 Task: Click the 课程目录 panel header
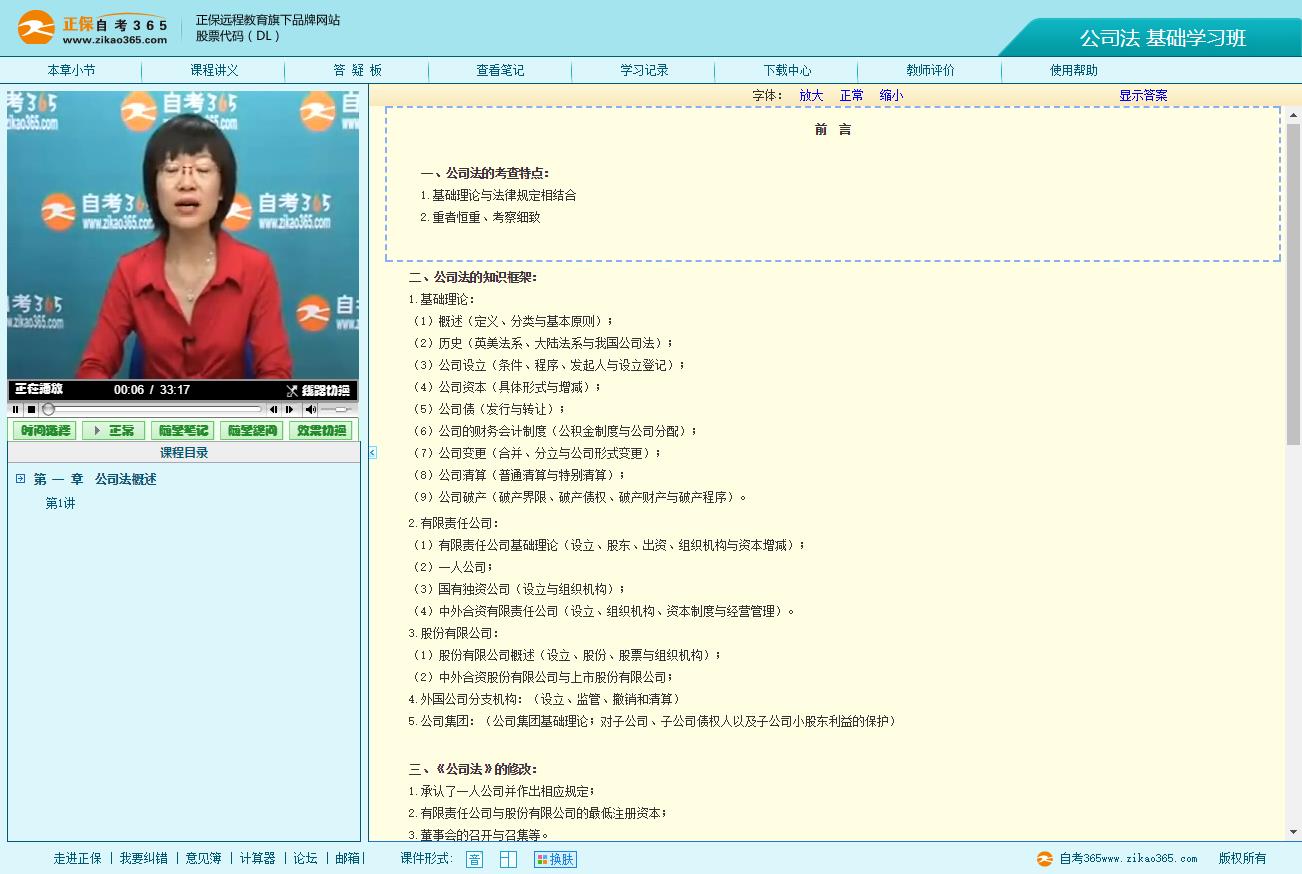point(184,453)
